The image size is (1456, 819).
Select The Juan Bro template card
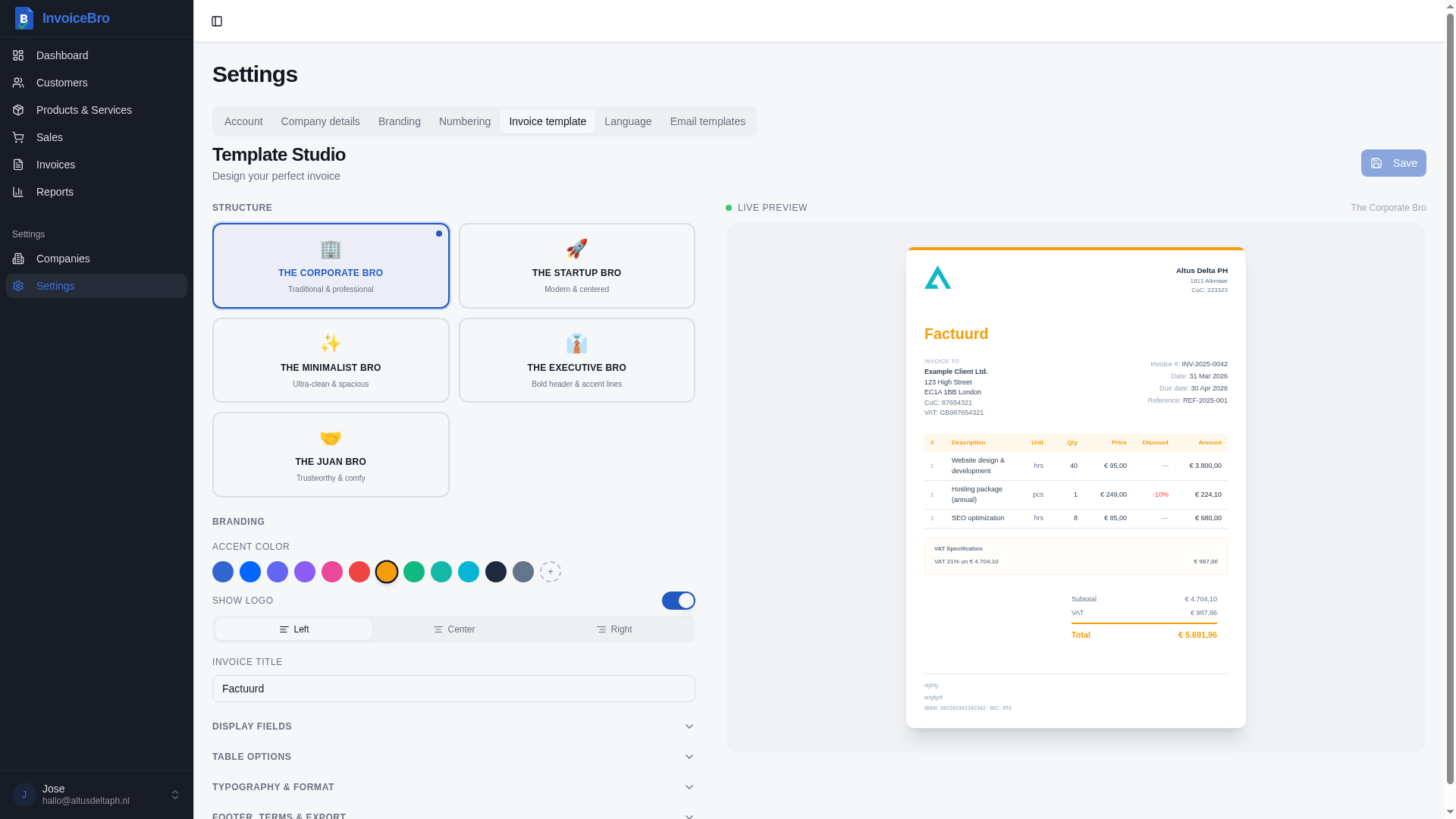coord(331,455)
